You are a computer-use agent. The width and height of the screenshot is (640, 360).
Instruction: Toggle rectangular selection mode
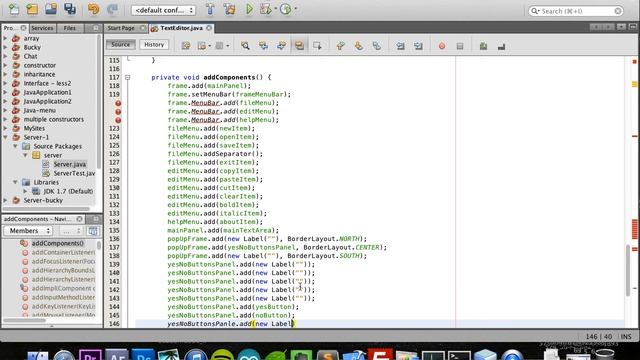(x=317, y=46)
